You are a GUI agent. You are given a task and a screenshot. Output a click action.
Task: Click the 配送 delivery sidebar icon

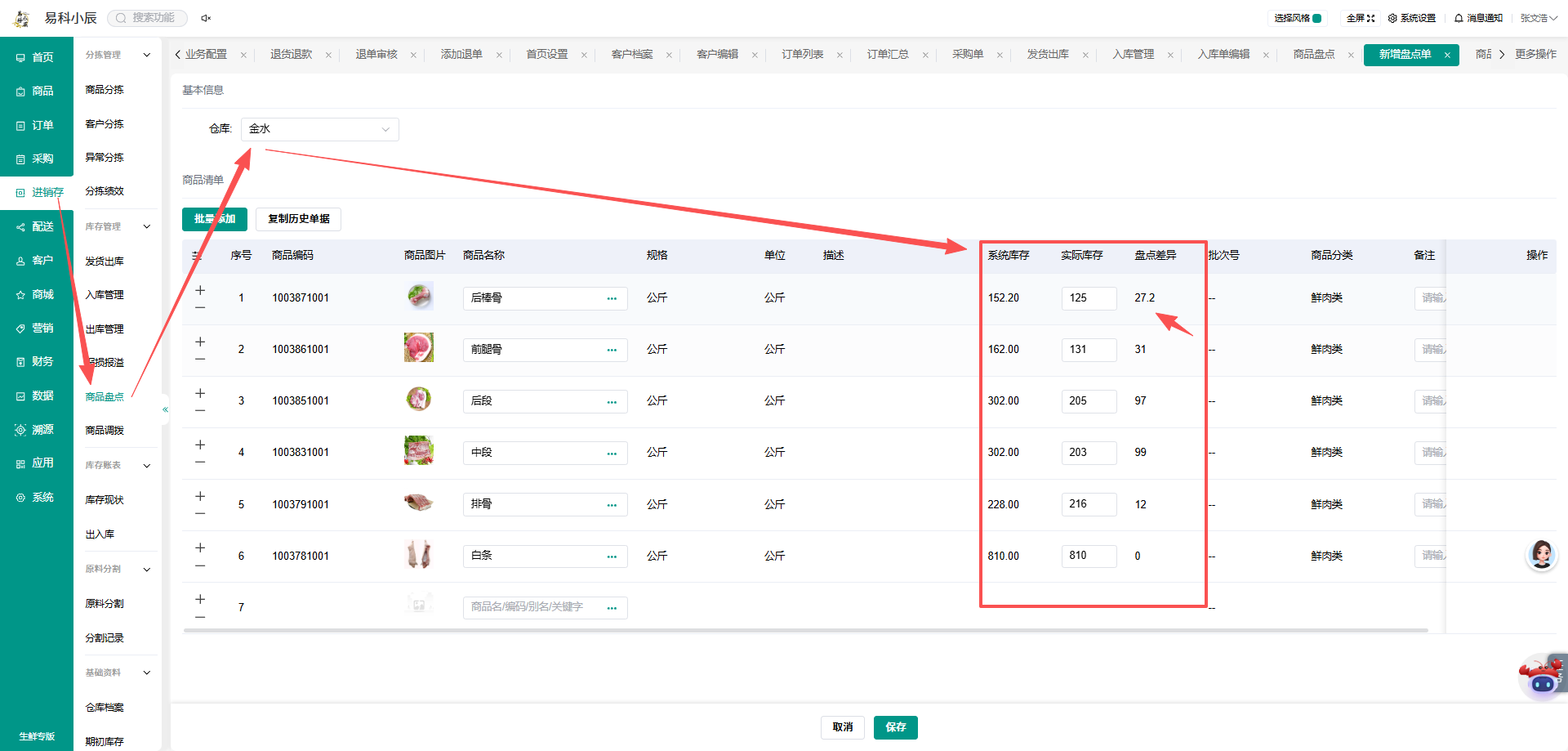click(x=36, y=226)
